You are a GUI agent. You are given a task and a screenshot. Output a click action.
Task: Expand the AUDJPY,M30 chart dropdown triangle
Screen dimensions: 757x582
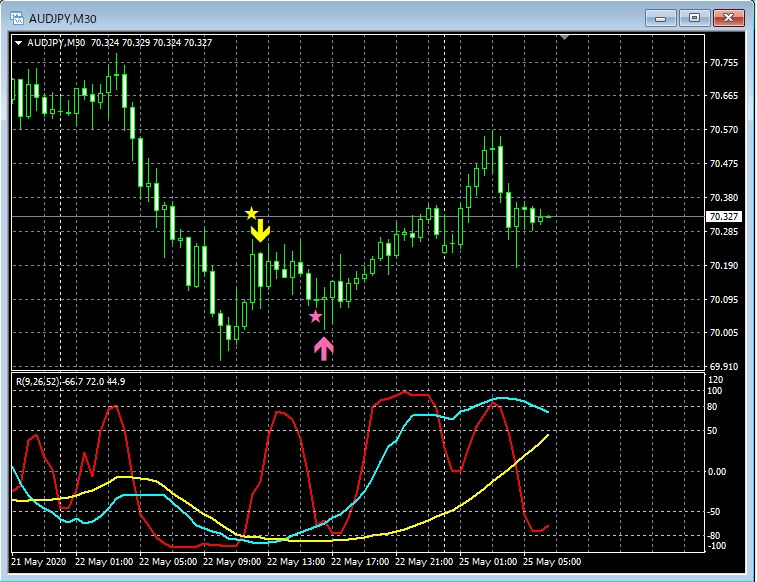pos(18,43)
